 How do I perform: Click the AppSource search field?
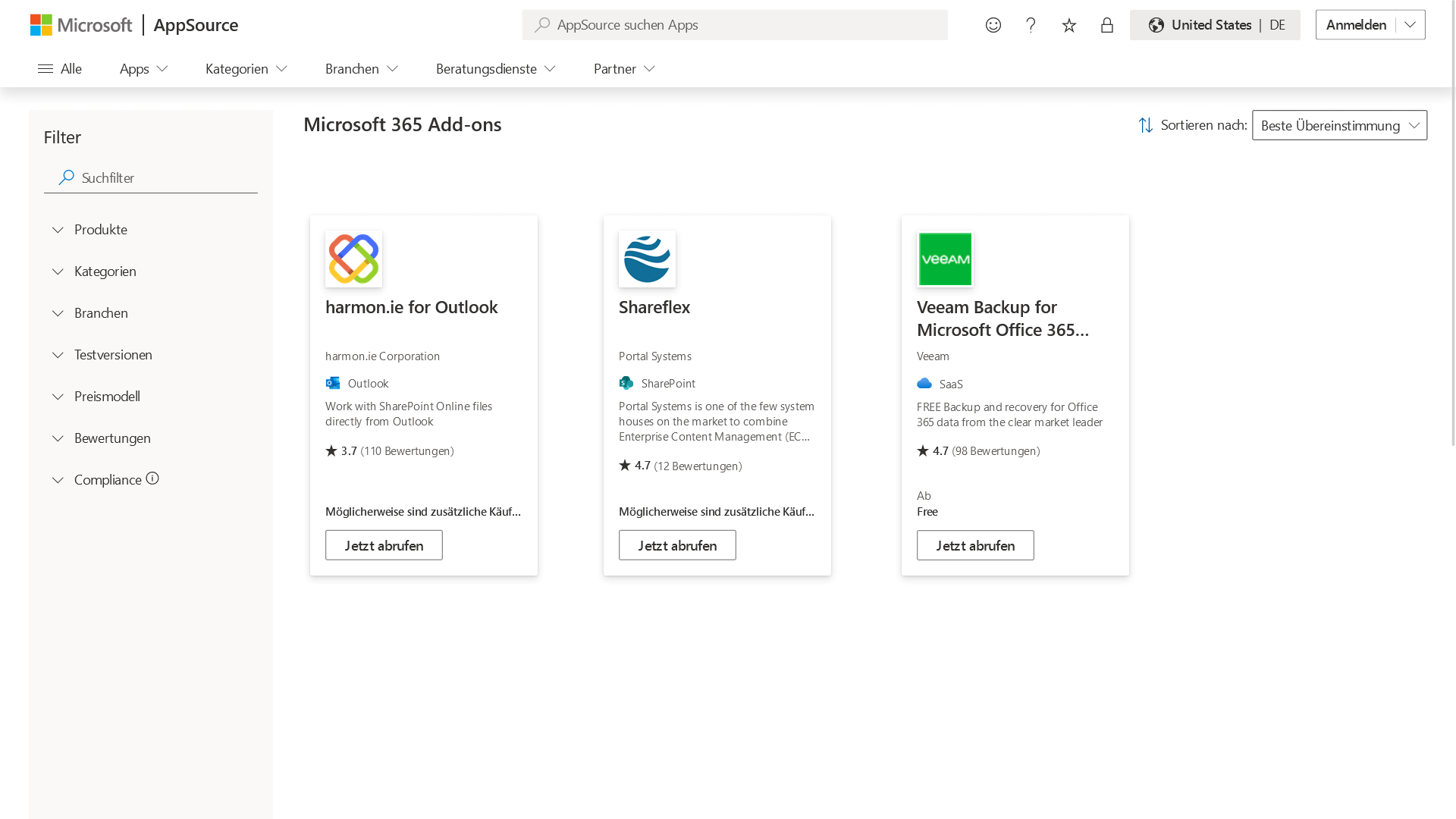(x=734, y=25)
